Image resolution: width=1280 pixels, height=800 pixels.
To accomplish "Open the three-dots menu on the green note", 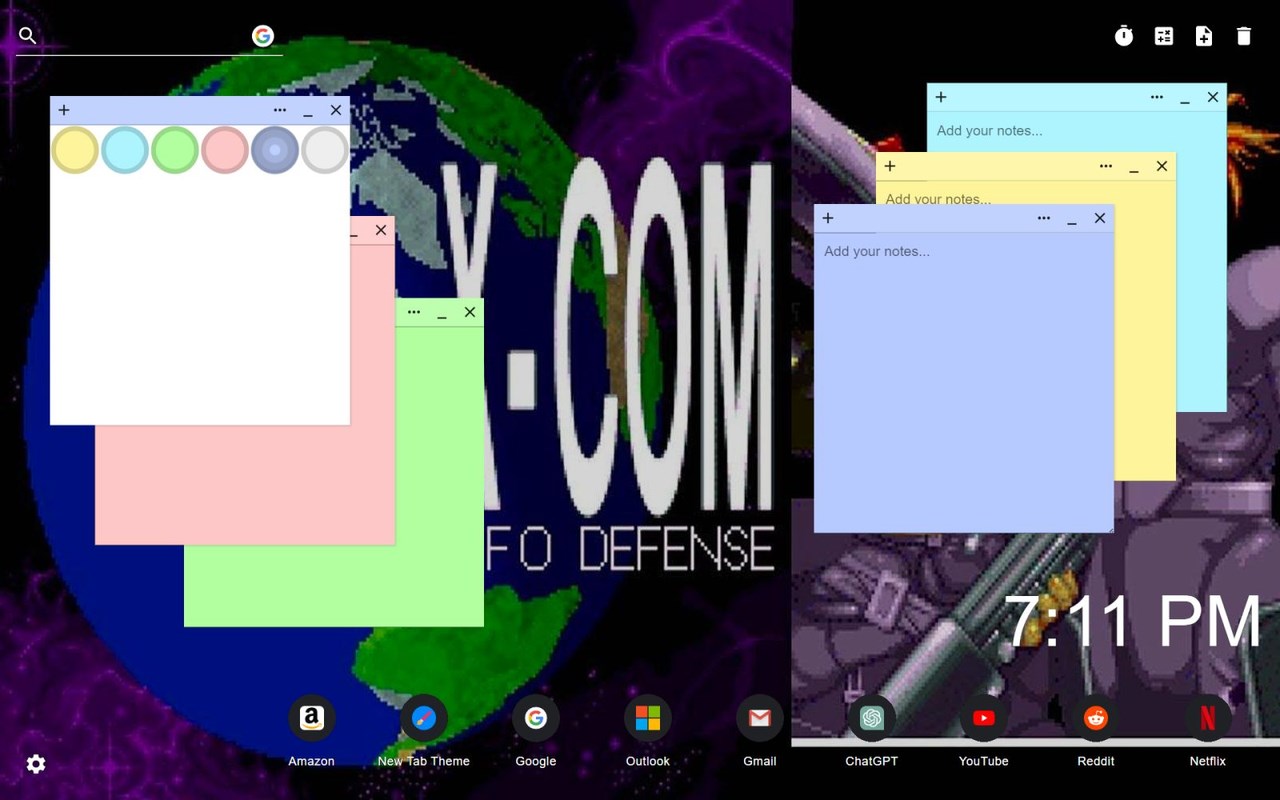I will click(414, 312).
